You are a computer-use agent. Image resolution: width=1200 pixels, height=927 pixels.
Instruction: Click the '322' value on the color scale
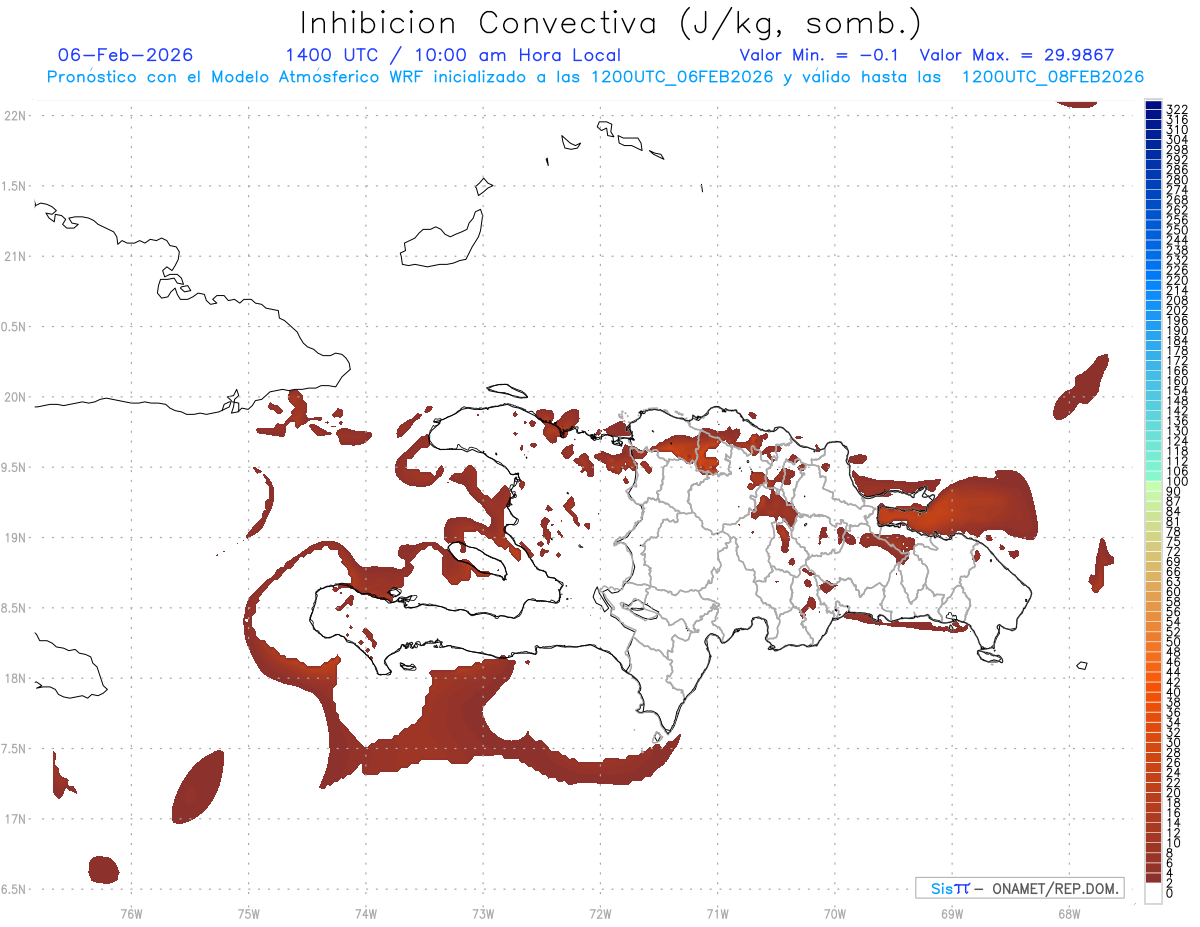pyautogui.click(x=1177, y=108)
